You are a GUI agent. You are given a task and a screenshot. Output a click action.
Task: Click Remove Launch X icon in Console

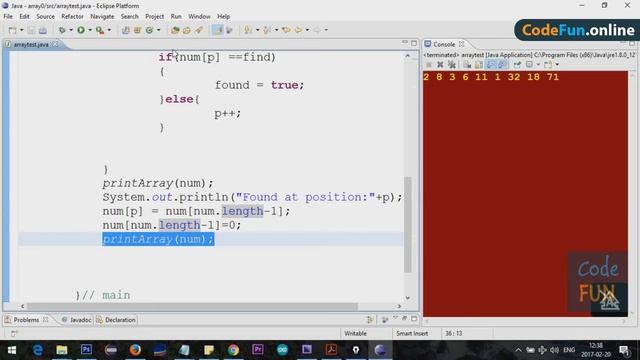click(x=440, y=64)
